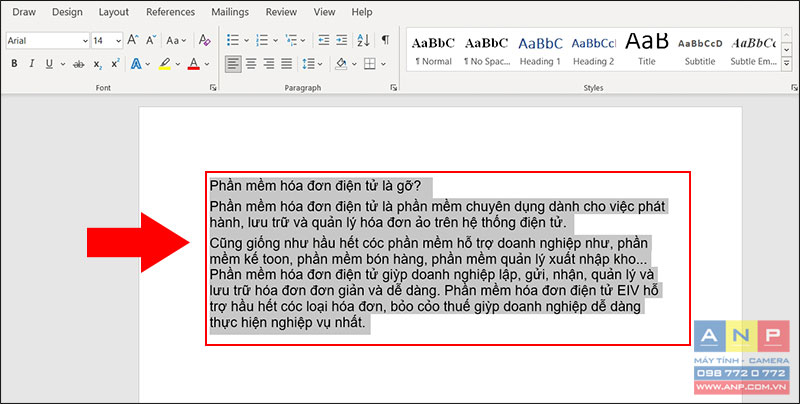Image resolution: width=800 pixels, height=404 pixels.
Task: Sort selected text A to Z
Action: pos(363,40)
